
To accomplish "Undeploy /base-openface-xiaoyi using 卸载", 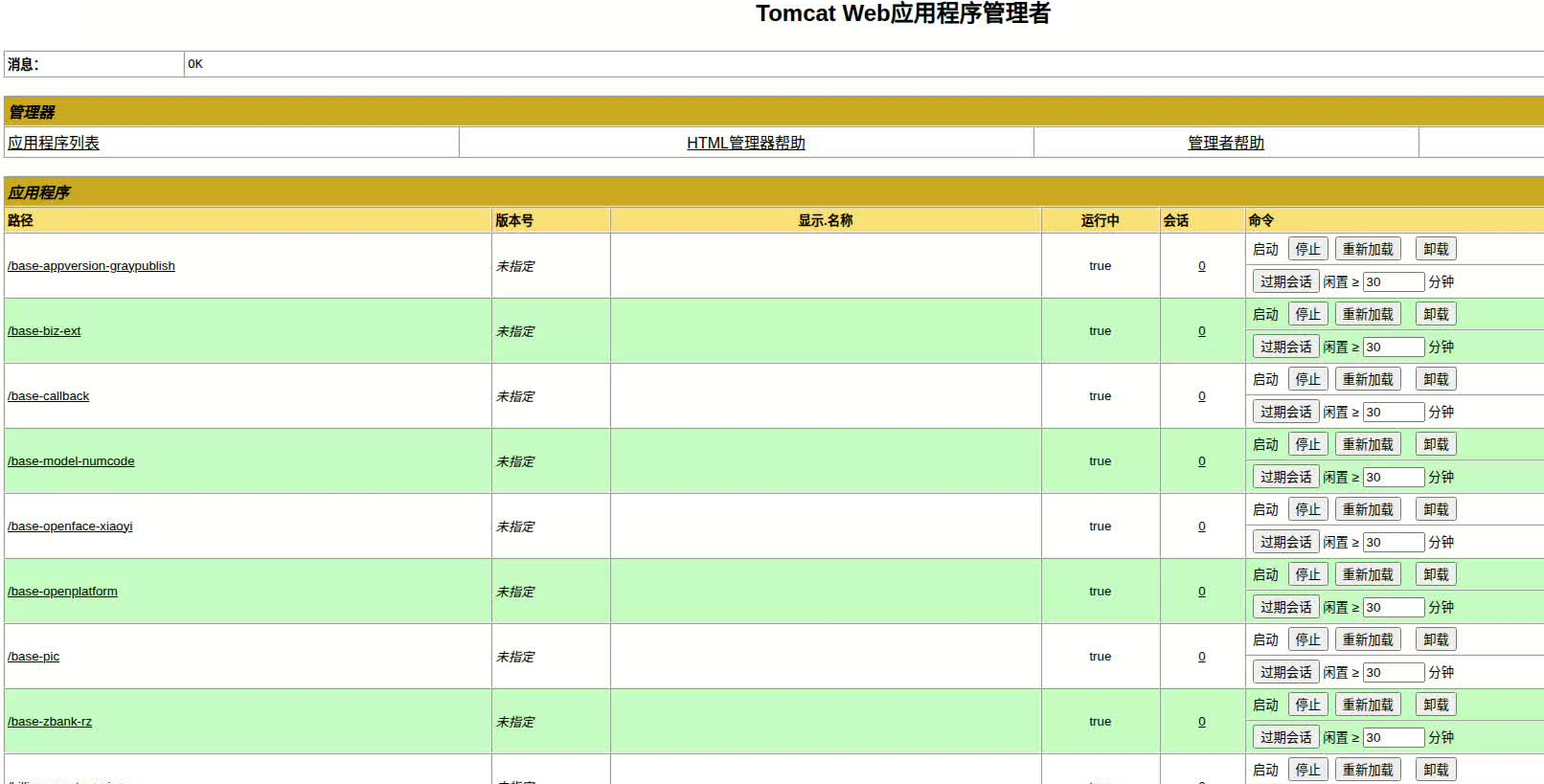I will 1436,509.
